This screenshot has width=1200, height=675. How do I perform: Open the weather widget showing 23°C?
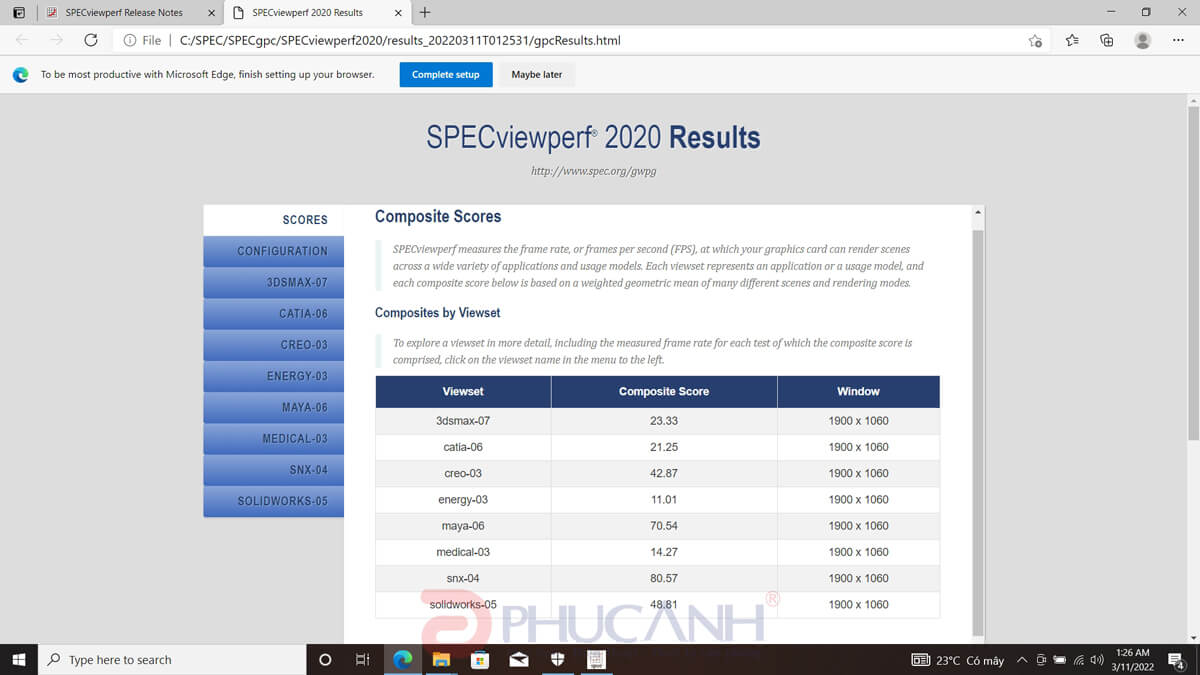coord(957,660)
